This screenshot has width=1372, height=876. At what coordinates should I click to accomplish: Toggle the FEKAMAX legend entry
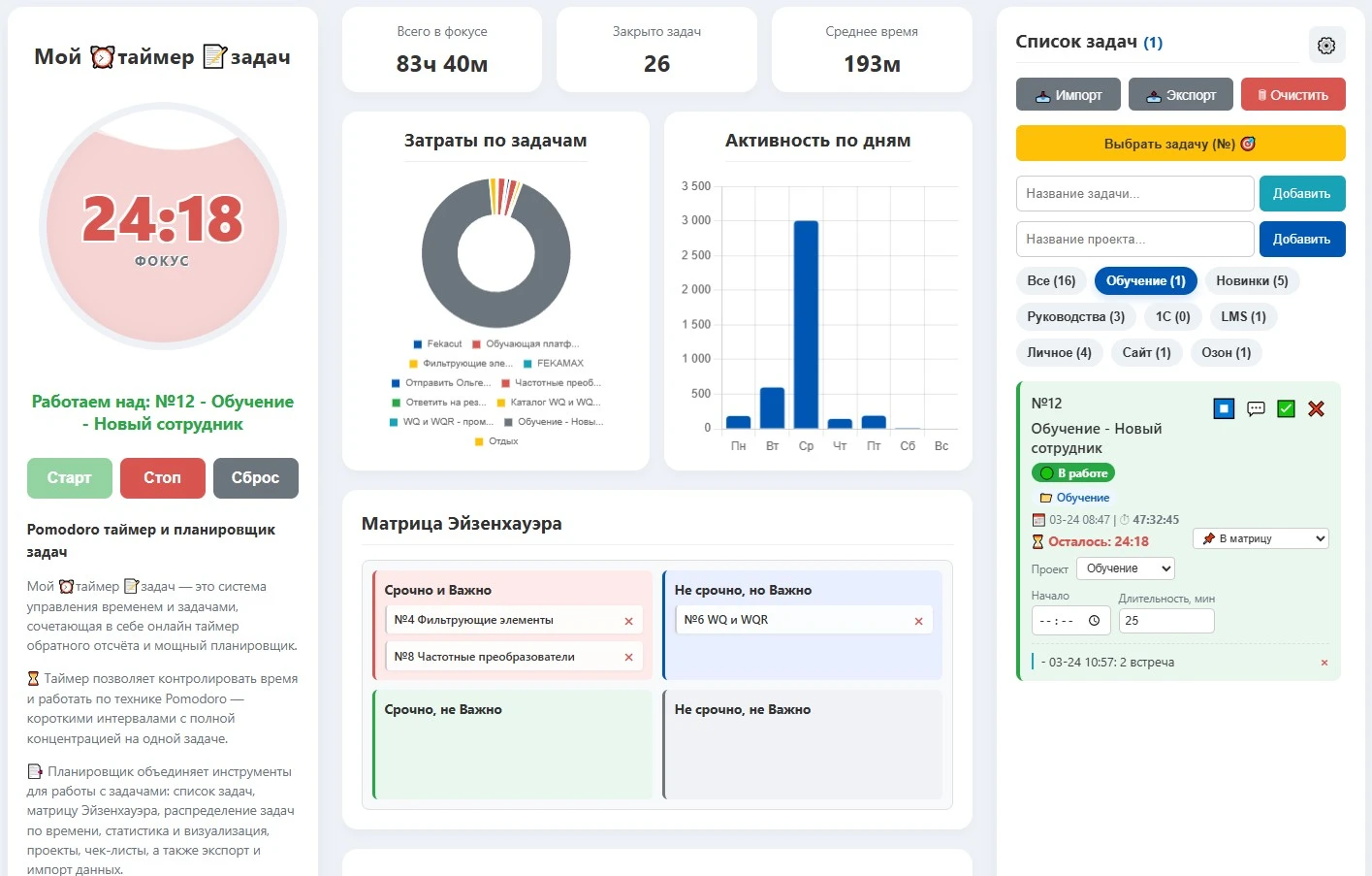554,364
